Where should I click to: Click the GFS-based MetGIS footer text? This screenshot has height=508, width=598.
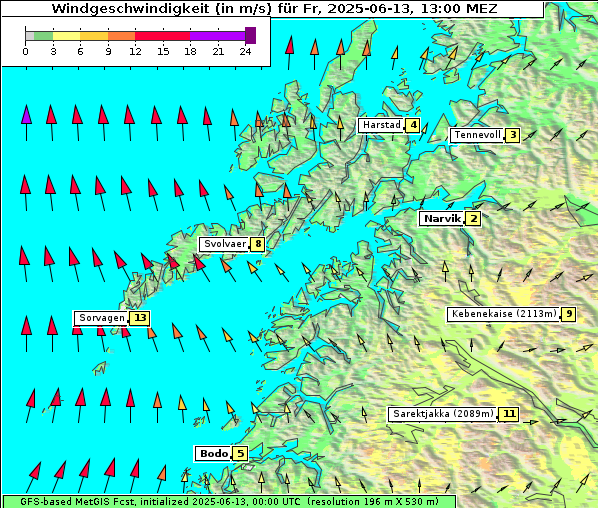click(229, 502)
